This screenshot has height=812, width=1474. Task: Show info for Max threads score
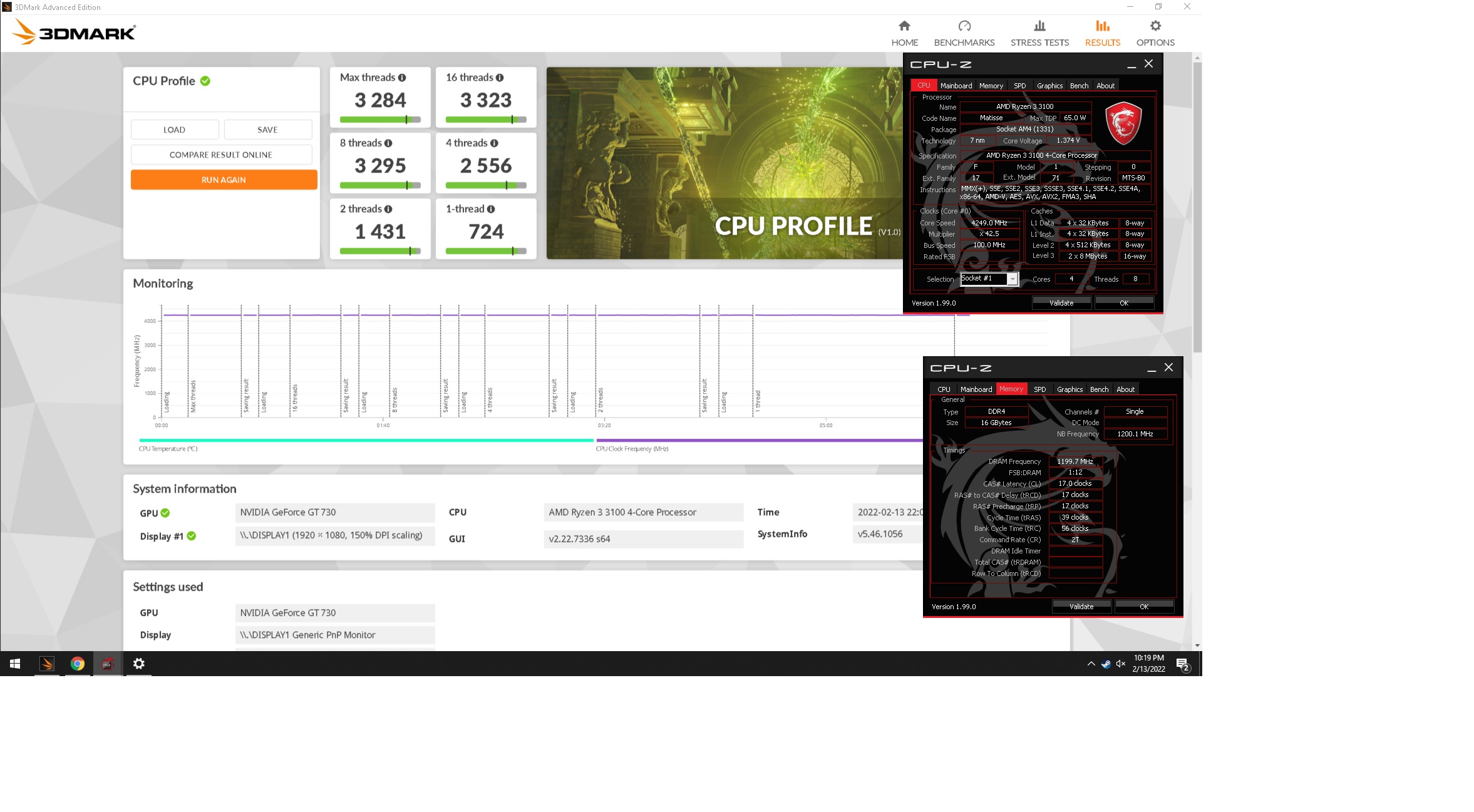402,78
